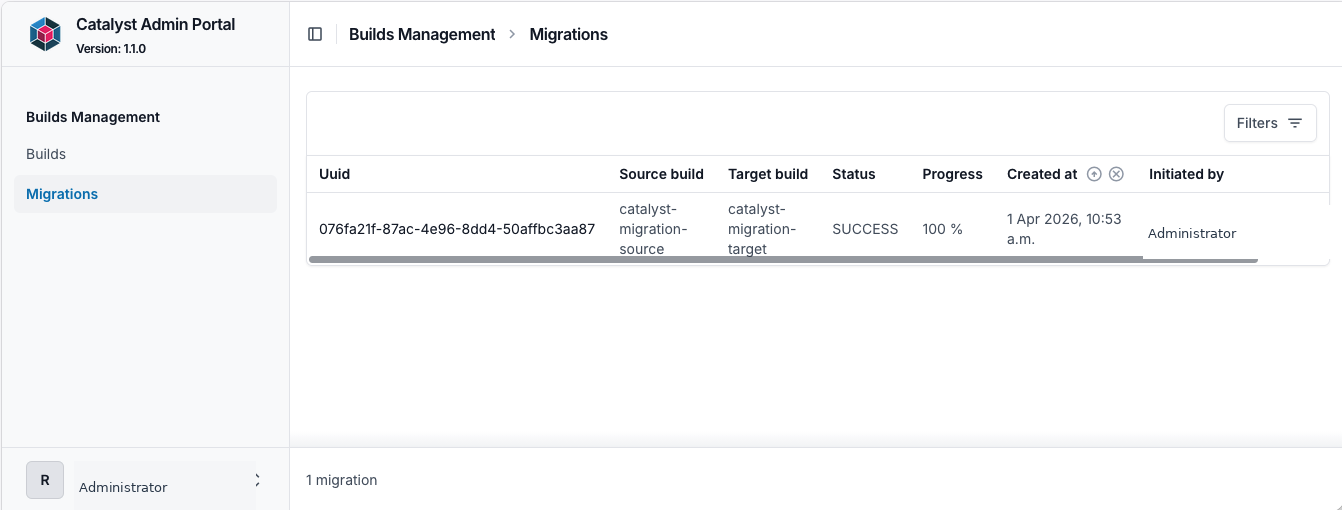The image size is (1342, 510).
Task: Open the Filters button
Action: coord(1270,123)
